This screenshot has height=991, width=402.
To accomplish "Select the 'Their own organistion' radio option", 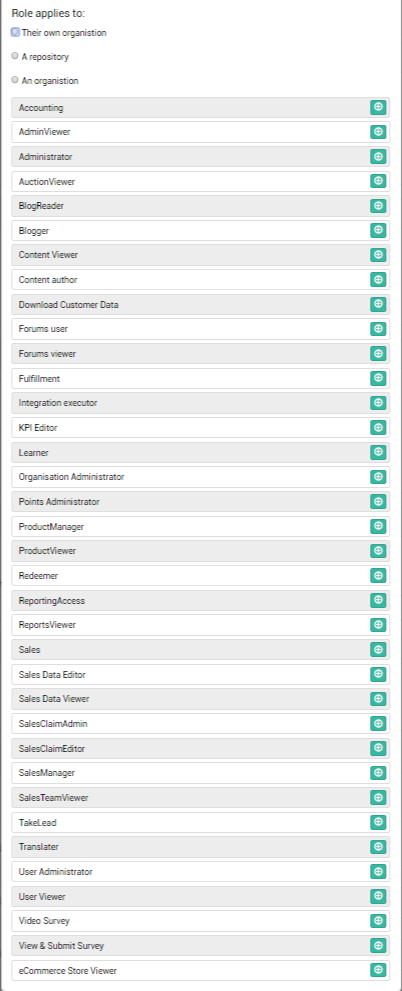I will click(15, 32).
